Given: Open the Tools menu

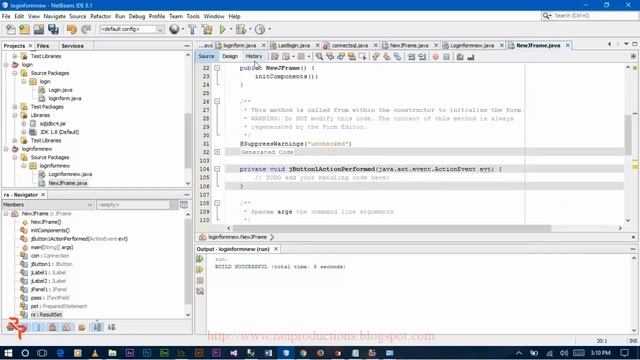Looking at the screenshot, I should pos(193,16).
